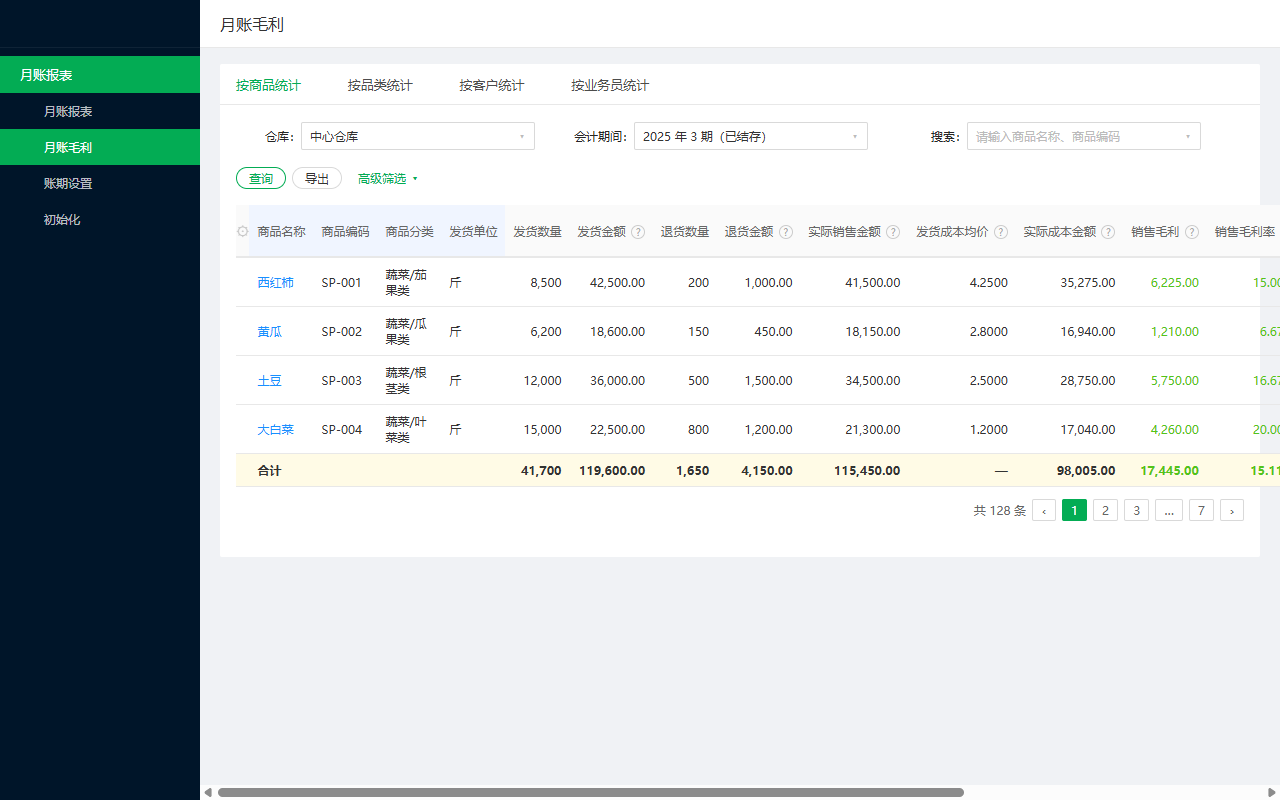Click actual cost 28,750.00 for 土豆
The width and height of the screenshot is (1280, 800).
click(x=1088, y=380)
